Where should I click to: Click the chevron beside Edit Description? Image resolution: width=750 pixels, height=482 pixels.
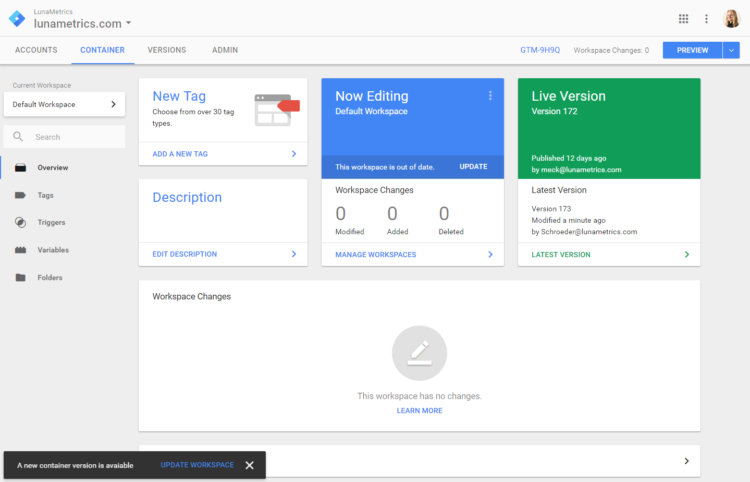(x=294, y=254)
